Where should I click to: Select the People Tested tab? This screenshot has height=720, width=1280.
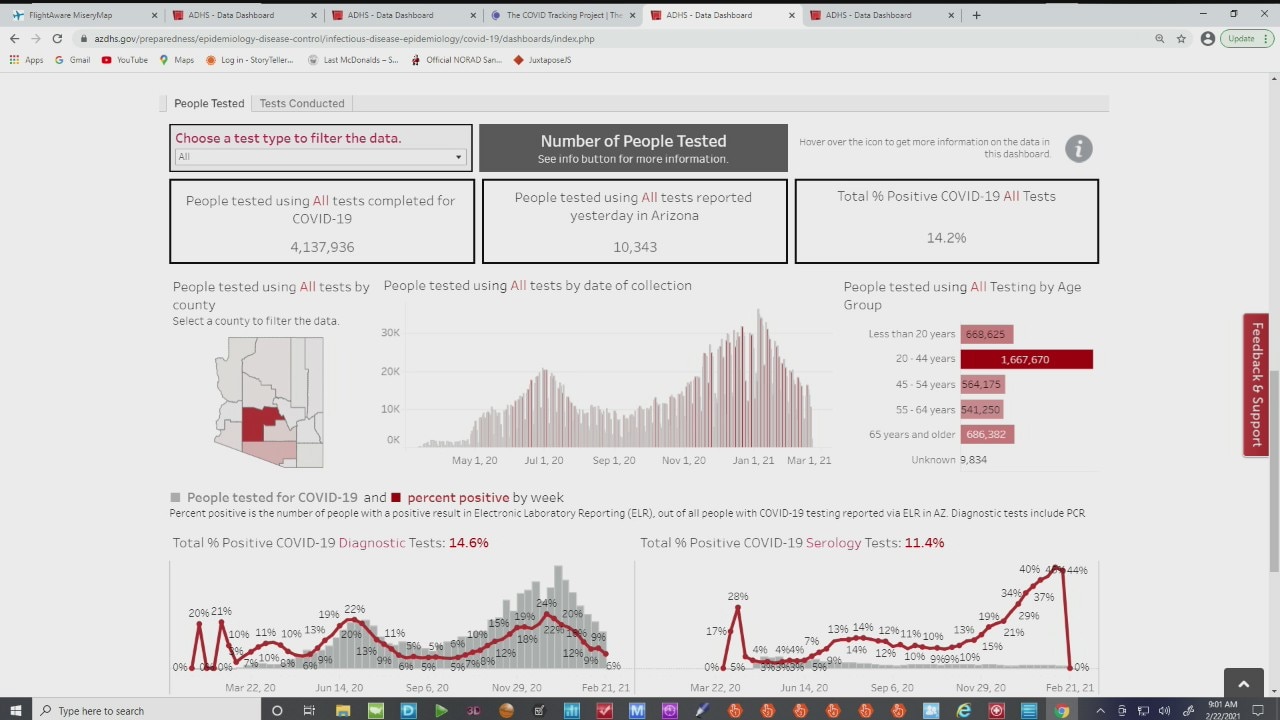209,103
